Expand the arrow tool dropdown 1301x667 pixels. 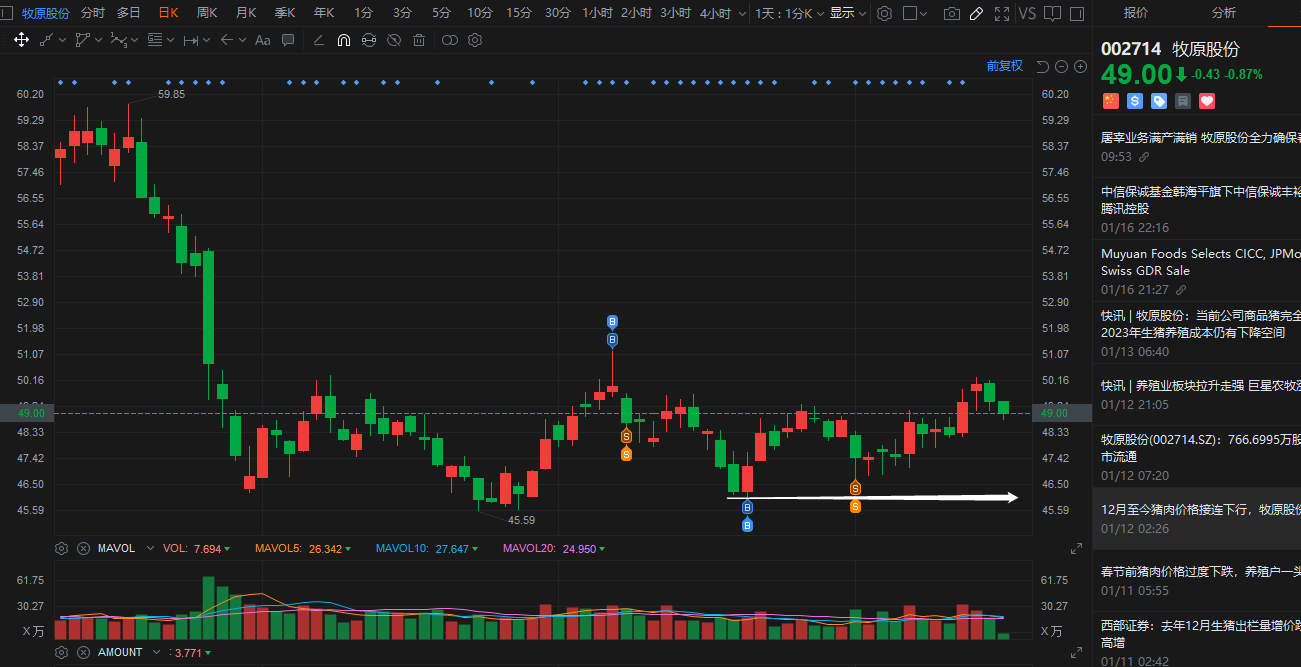[x=242, y=40]
